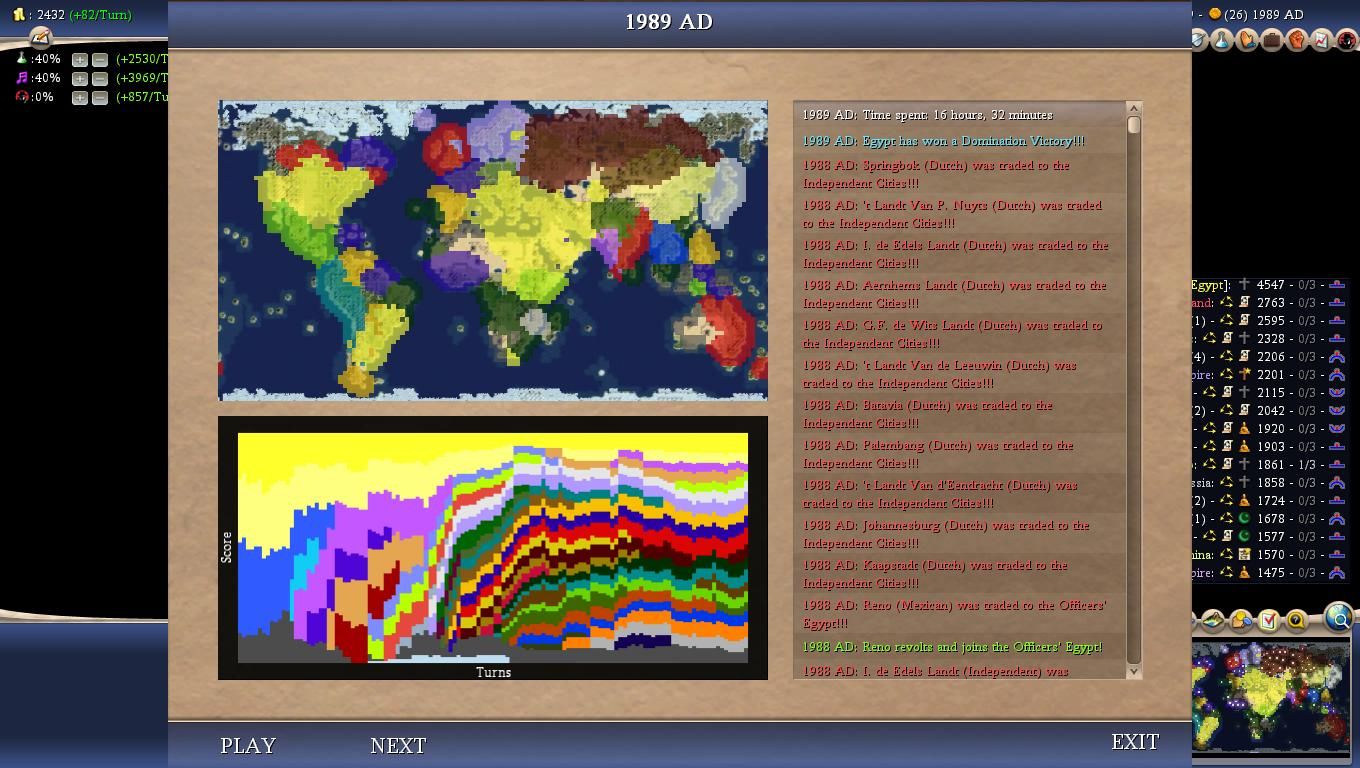Screen dimensions: 1360x768
Task: Click the research flask rate icon
Action: tap(22, 59)
